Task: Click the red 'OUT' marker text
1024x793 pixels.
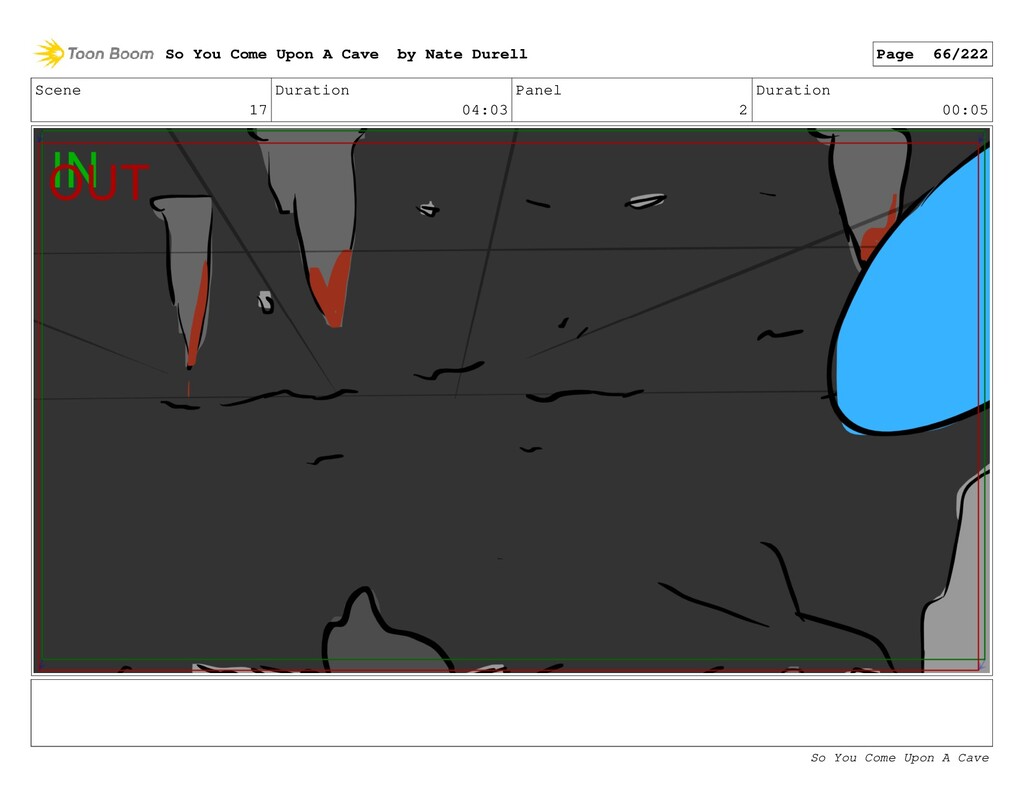Action: tap(99, 182)
